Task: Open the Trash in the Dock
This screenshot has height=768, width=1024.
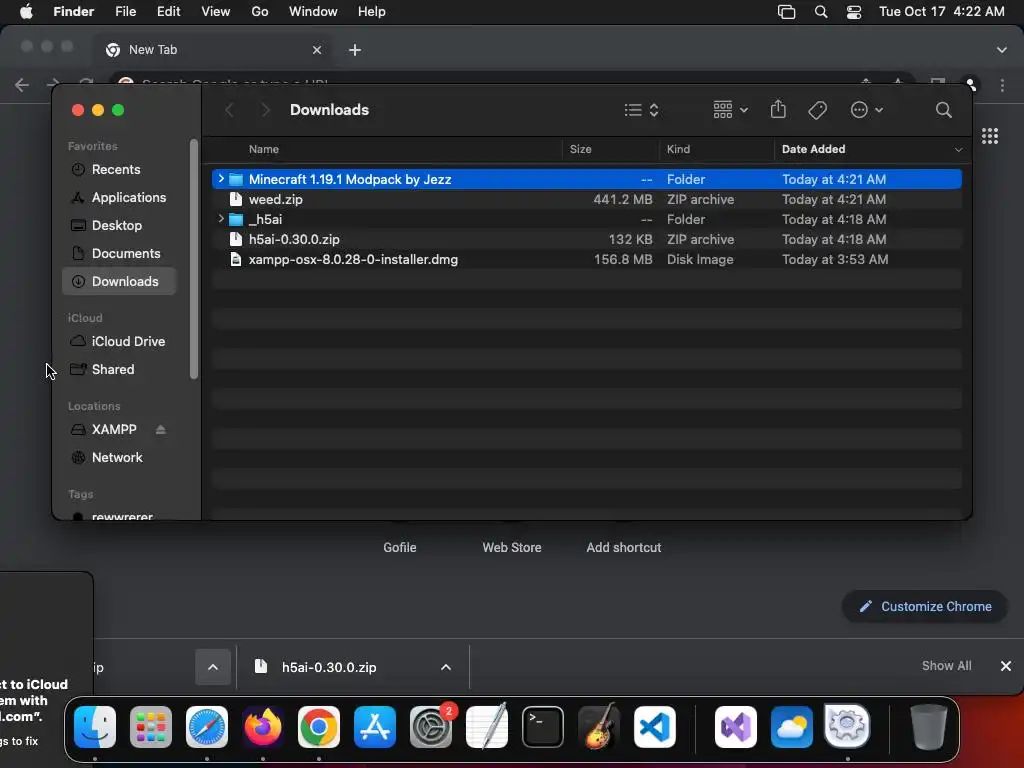Action: pos(928,726)
